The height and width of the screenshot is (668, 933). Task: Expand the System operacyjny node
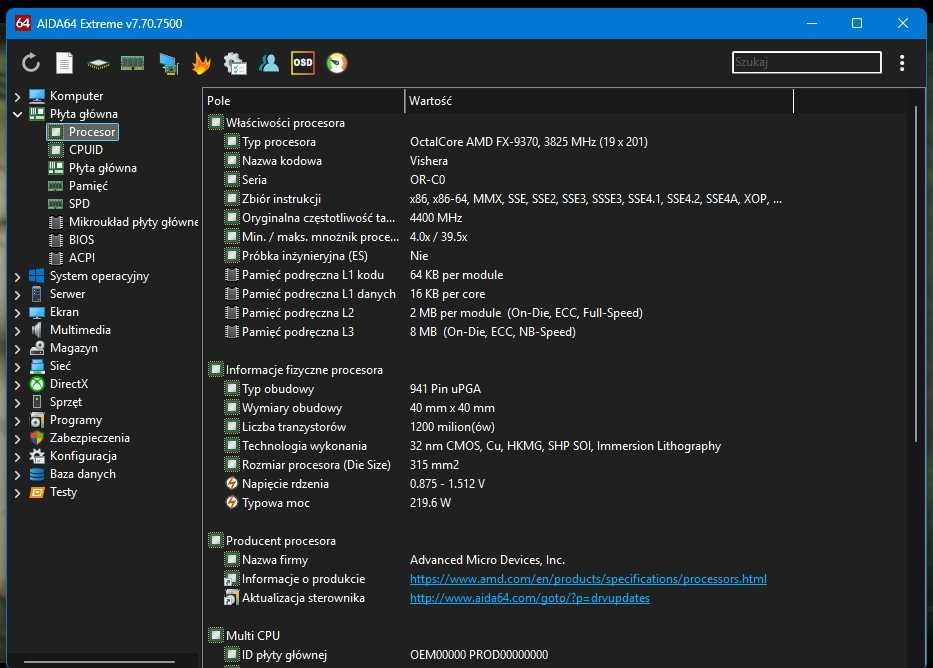(17, 277)
